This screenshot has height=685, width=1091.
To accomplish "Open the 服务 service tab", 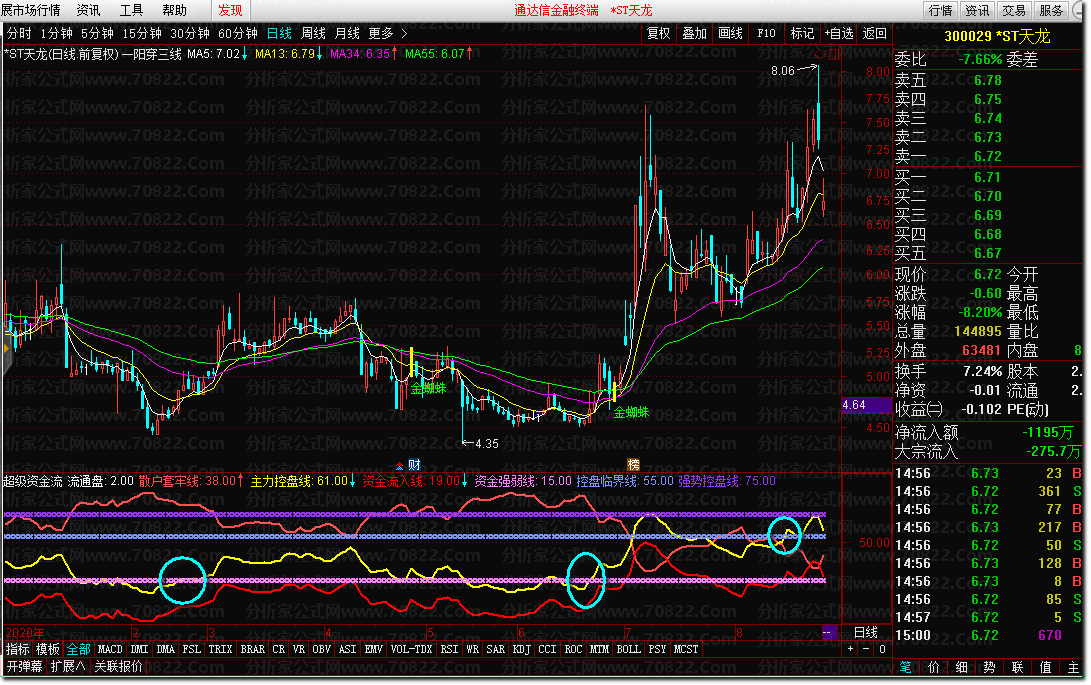I will (x=1051, y=10).
